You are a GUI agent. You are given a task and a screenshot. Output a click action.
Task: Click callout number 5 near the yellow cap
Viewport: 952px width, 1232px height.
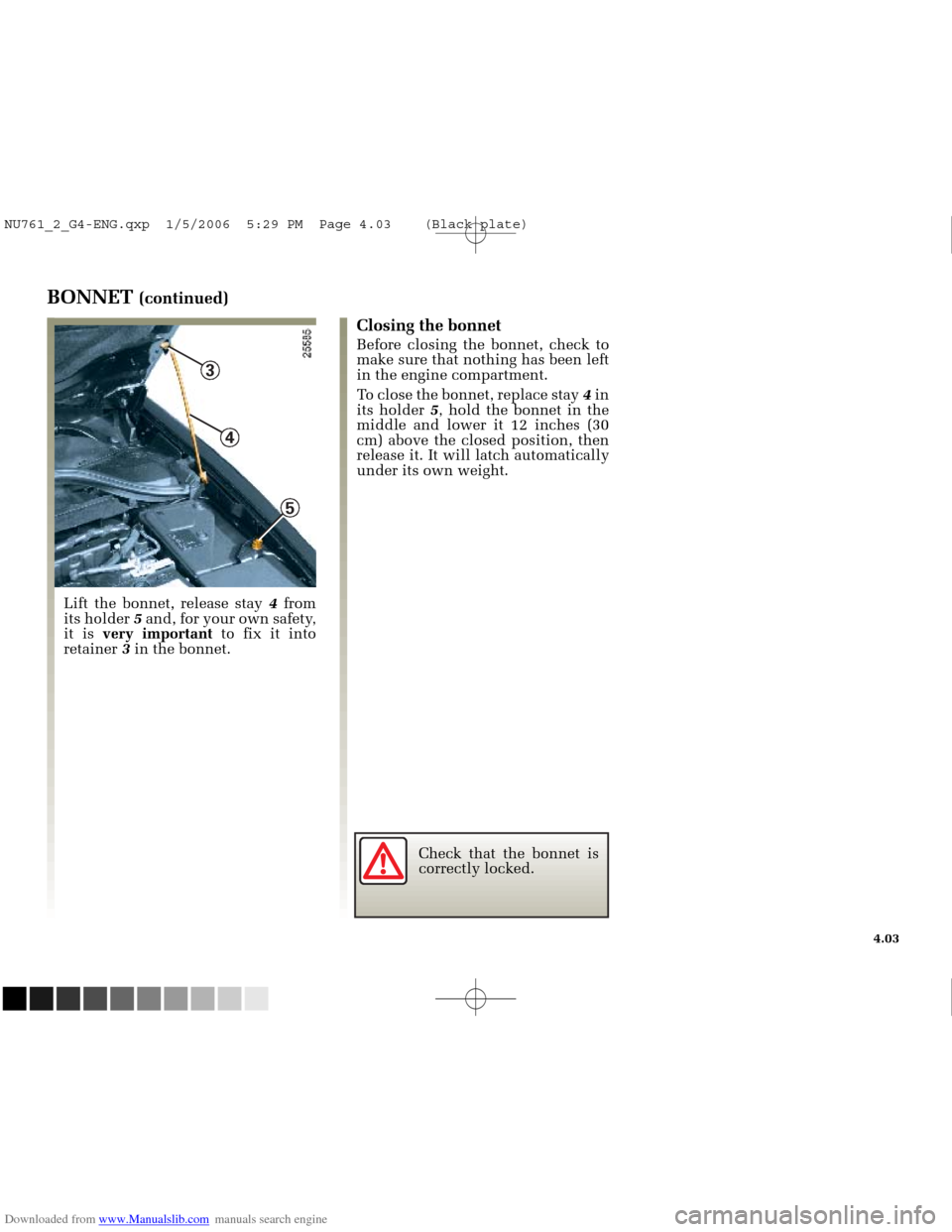289,508
